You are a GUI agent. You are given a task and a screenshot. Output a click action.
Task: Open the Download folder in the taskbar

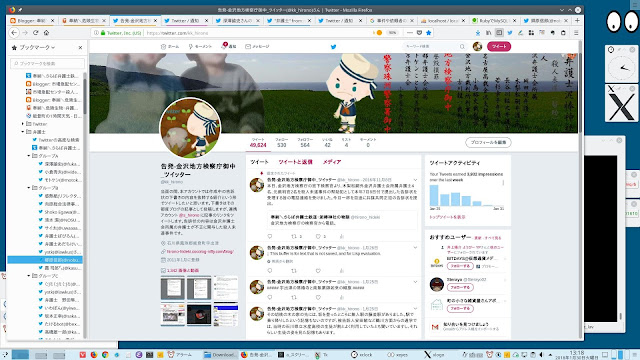tap(220, 355)
